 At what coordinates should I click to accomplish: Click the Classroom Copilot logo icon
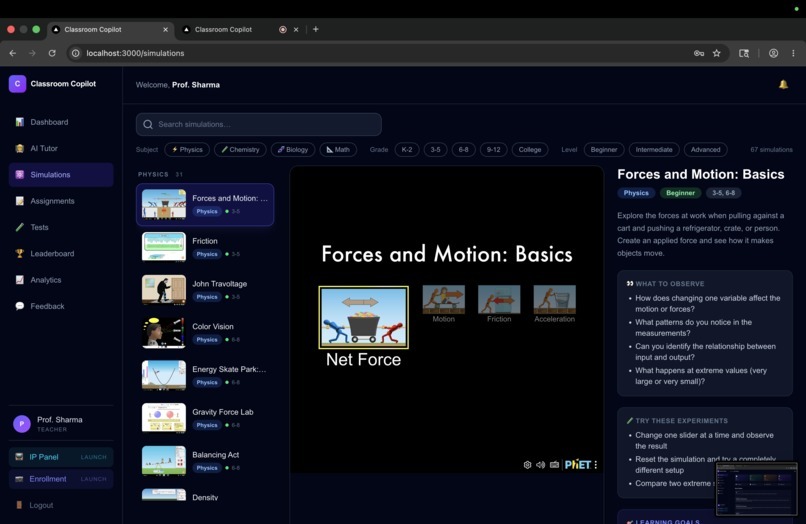coord(17,84)
